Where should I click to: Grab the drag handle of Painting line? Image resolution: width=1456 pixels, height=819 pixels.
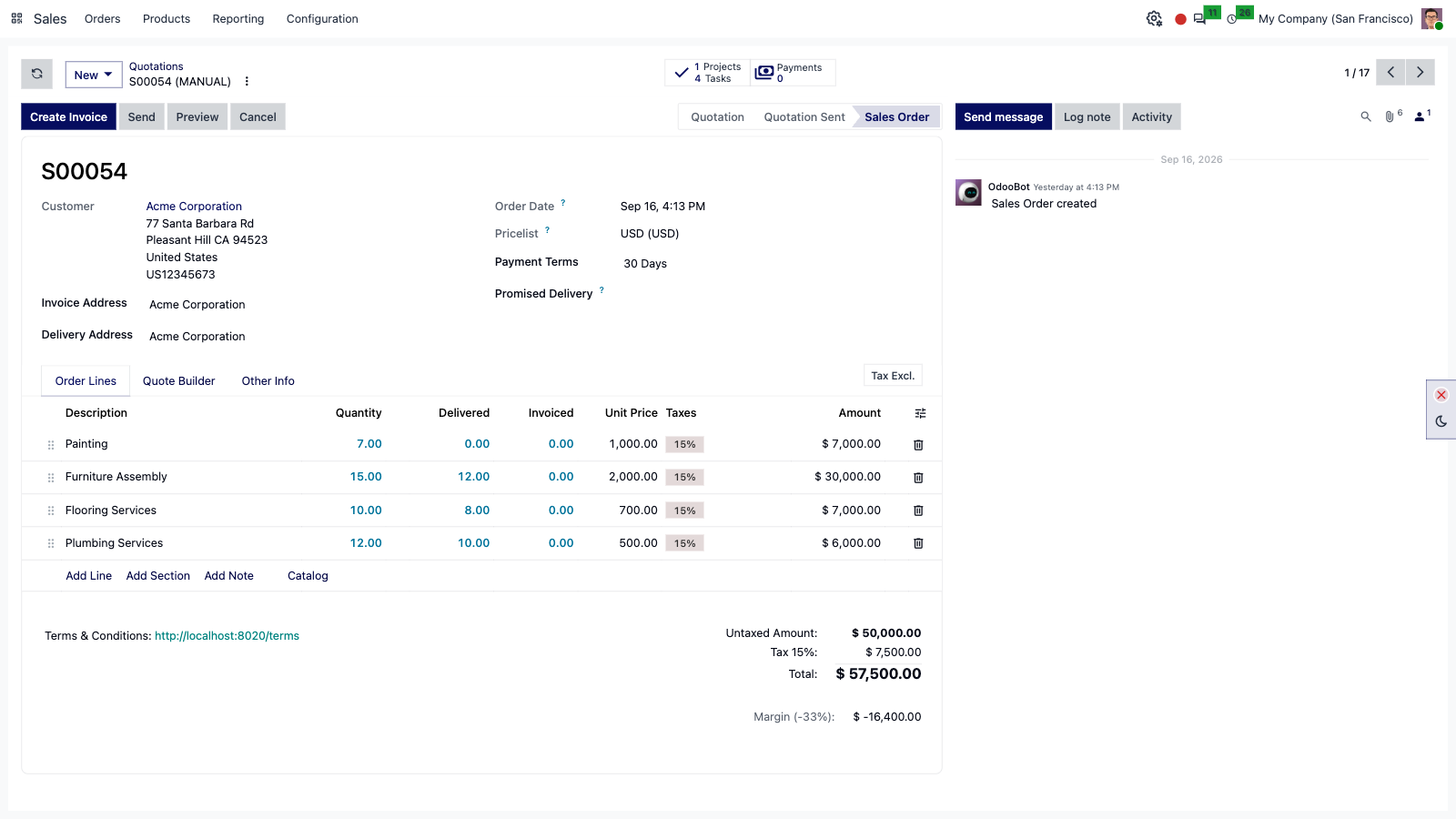tap(51, 445)
